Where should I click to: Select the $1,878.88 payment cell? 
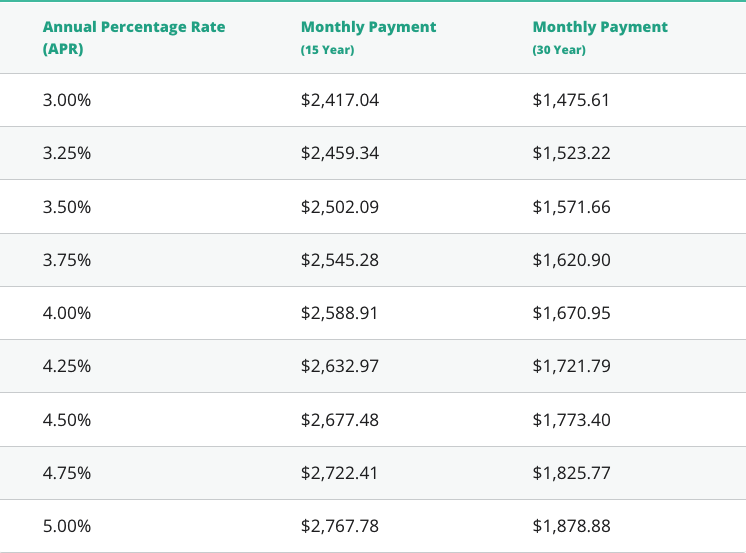[x=571, y=526]
